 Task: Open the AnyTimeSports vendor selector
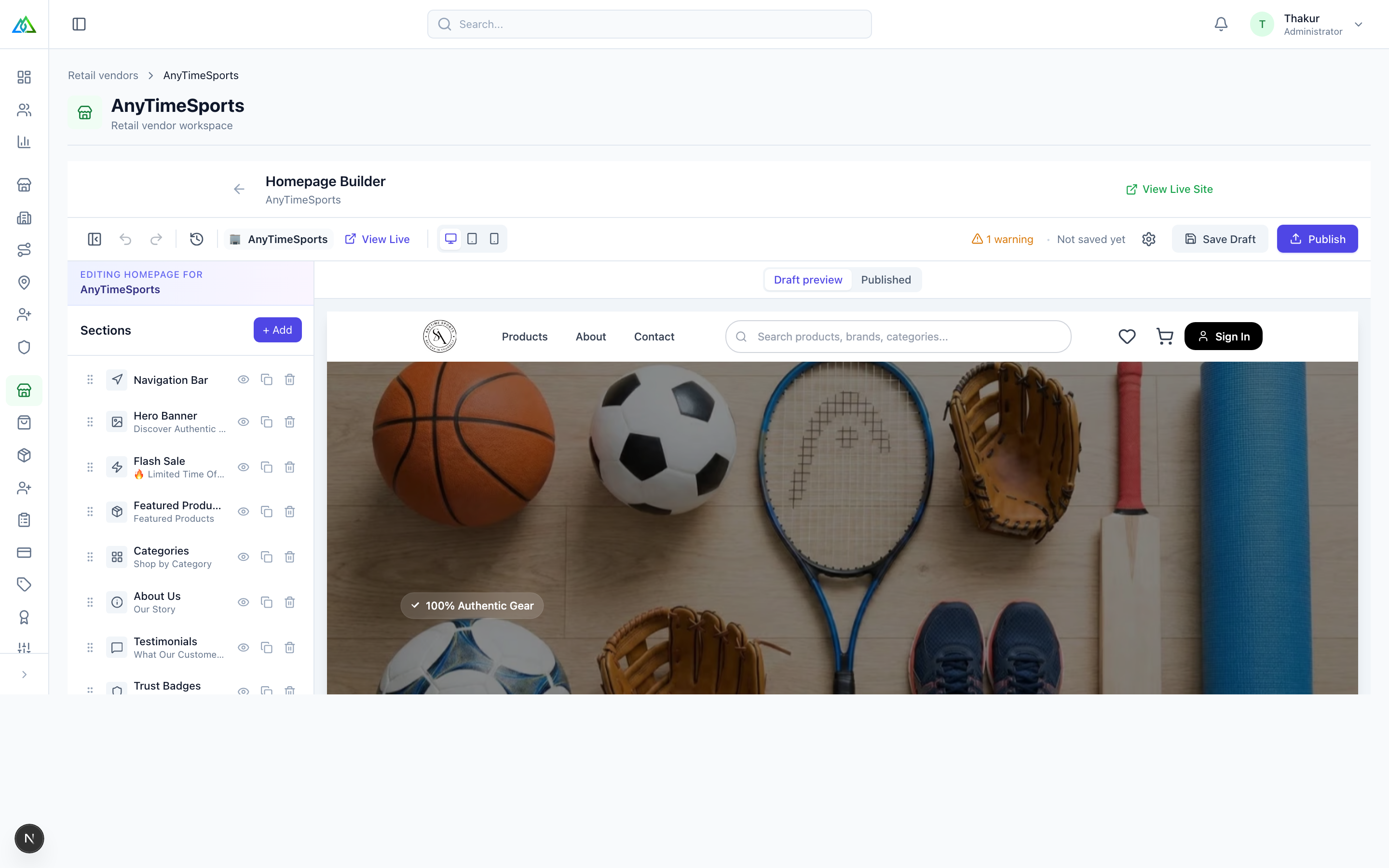[279, 239]
